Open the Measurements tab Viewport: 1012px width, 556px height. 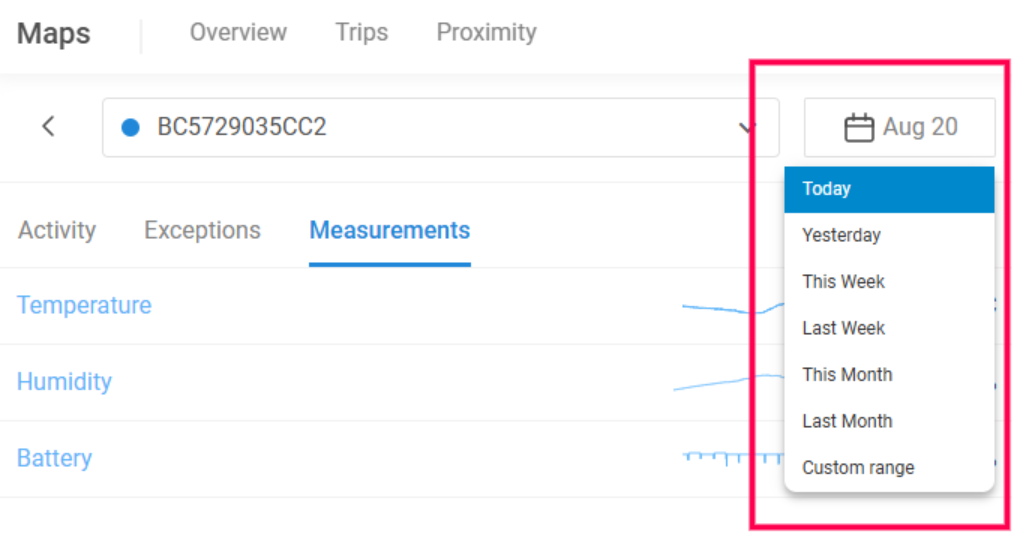click(x=390, y=231)
